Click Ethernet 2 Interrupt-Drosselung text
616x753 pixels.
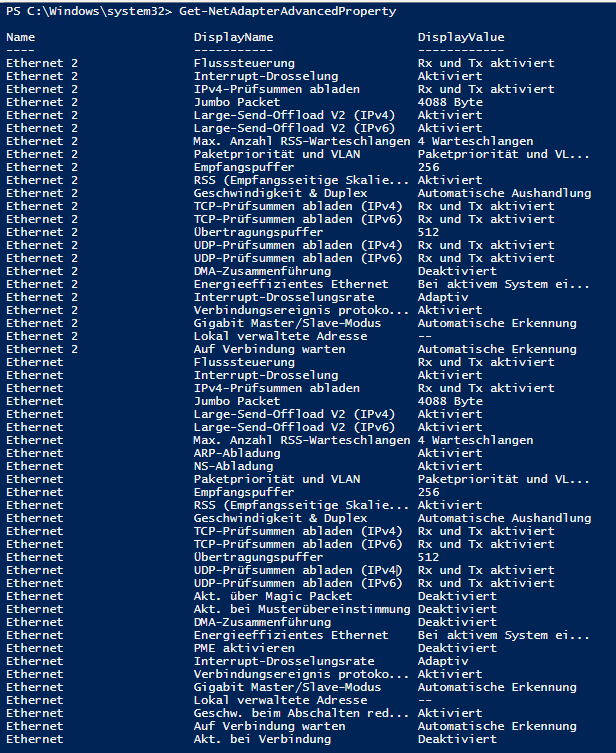pyautogui.click(x=266, y=76)
